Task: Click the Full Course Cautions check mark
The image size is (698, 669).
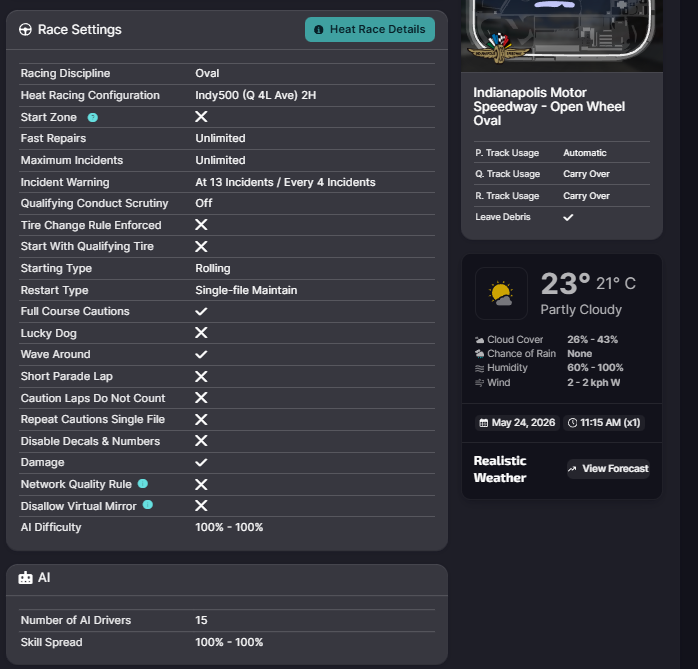Action: click(201, 311)
